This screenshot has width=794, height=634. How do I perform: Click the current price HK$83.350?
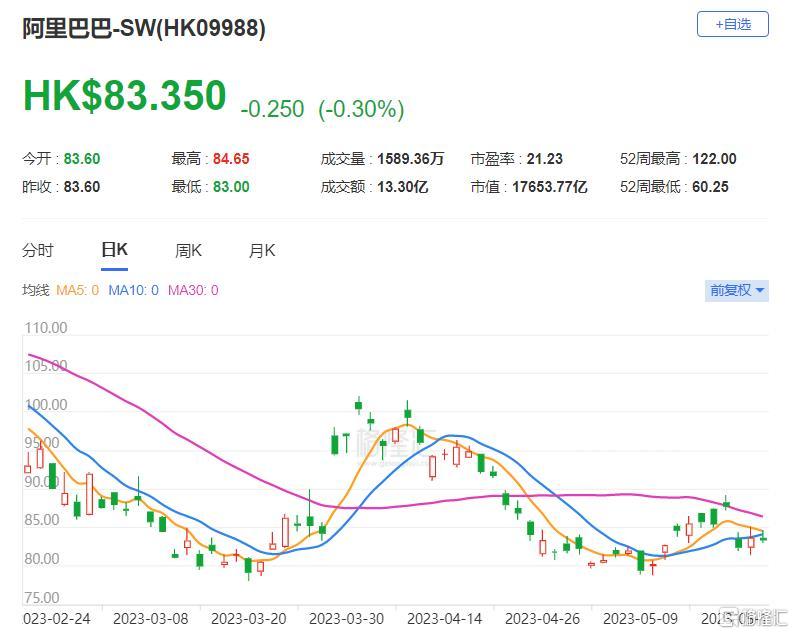coord(125,95)
